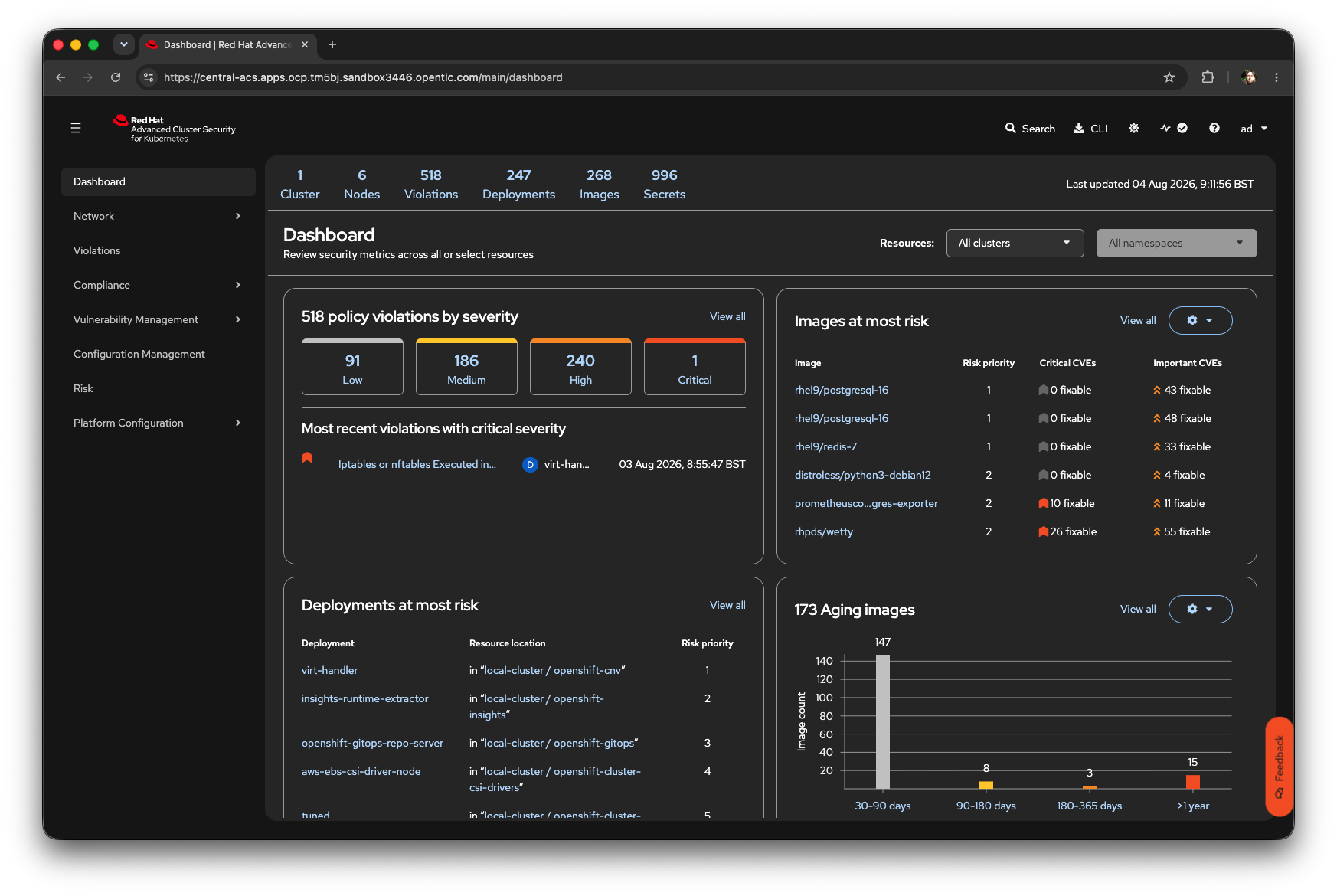Click View all for Images at most risk
Screen dimensions: 1337x896
[x=1138, y=320]
